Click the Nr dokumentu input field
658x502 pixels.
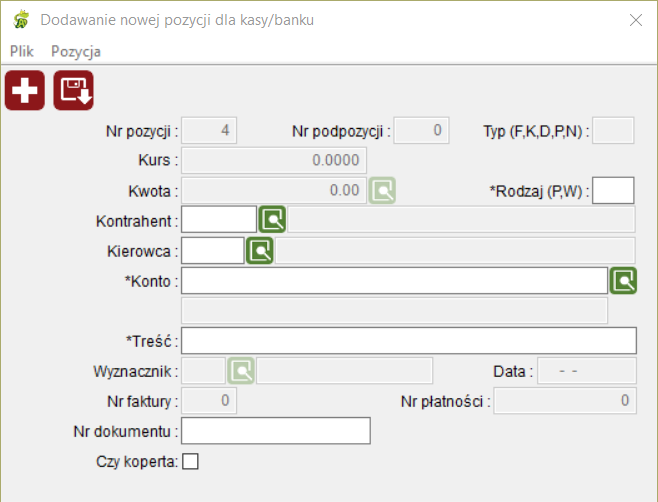click(276, 431)
